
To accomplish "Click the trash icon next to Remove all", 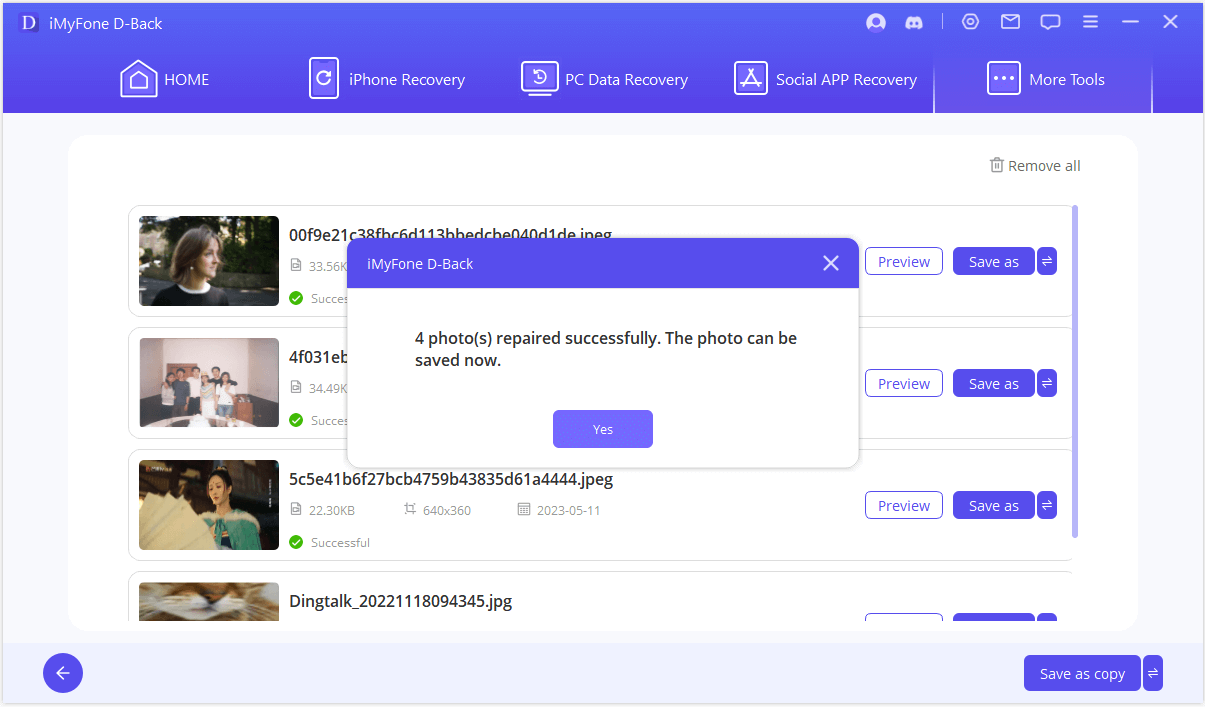I will pos(996,165).
